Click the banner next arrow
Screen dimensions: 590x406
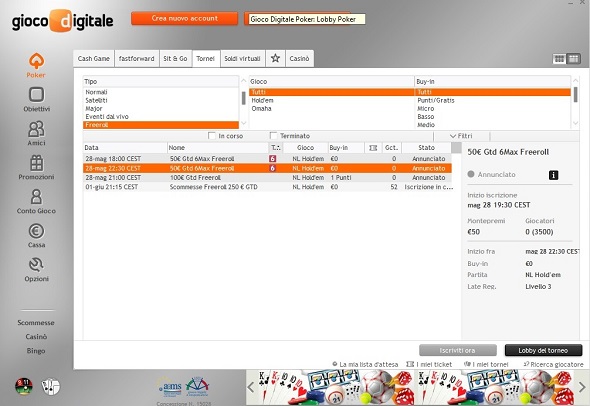coord(582,387)
